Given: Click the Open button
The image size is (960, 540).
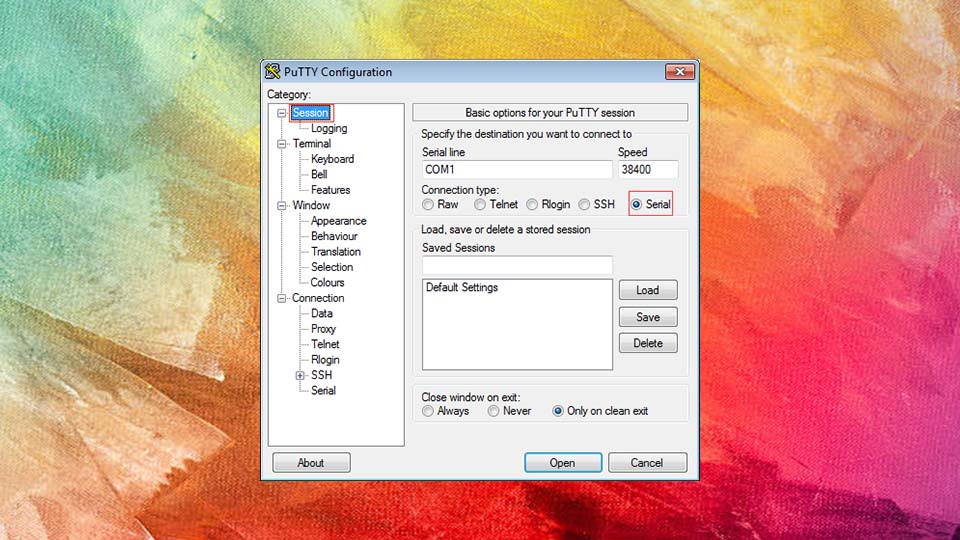Looking at the screenshot, I should [x=563, y=463].
